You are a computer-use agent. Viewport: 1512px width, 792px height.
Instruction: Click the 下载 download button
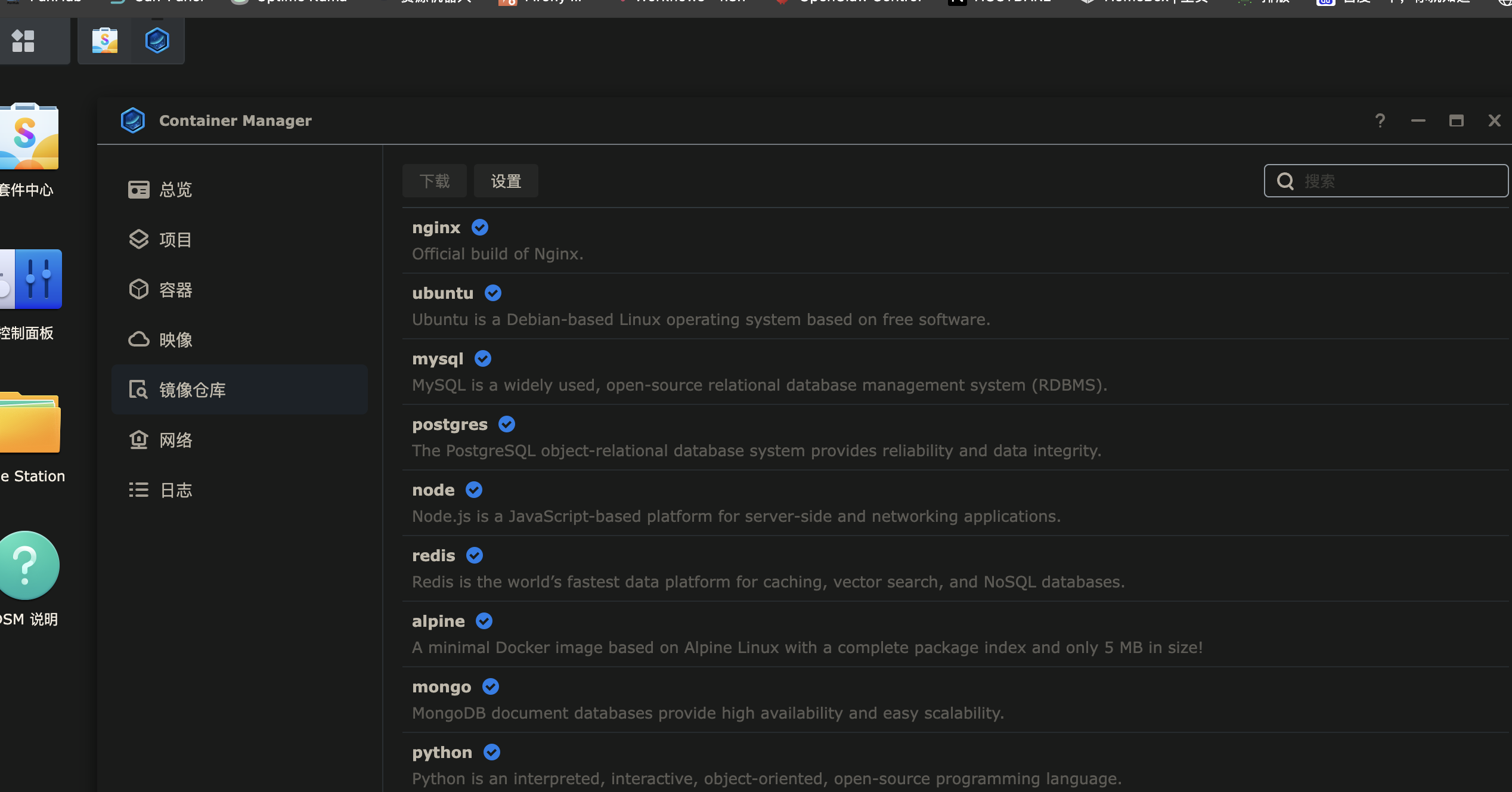434,181
